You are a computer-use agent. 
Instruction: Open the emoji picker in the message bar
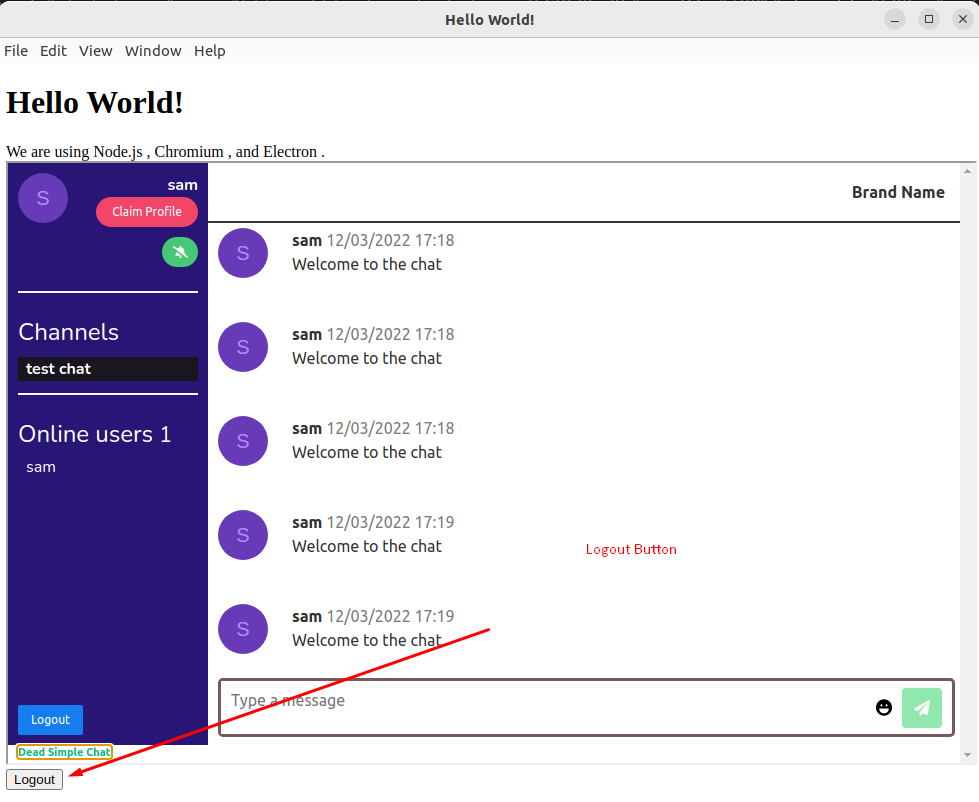click(x=883, y=707)
